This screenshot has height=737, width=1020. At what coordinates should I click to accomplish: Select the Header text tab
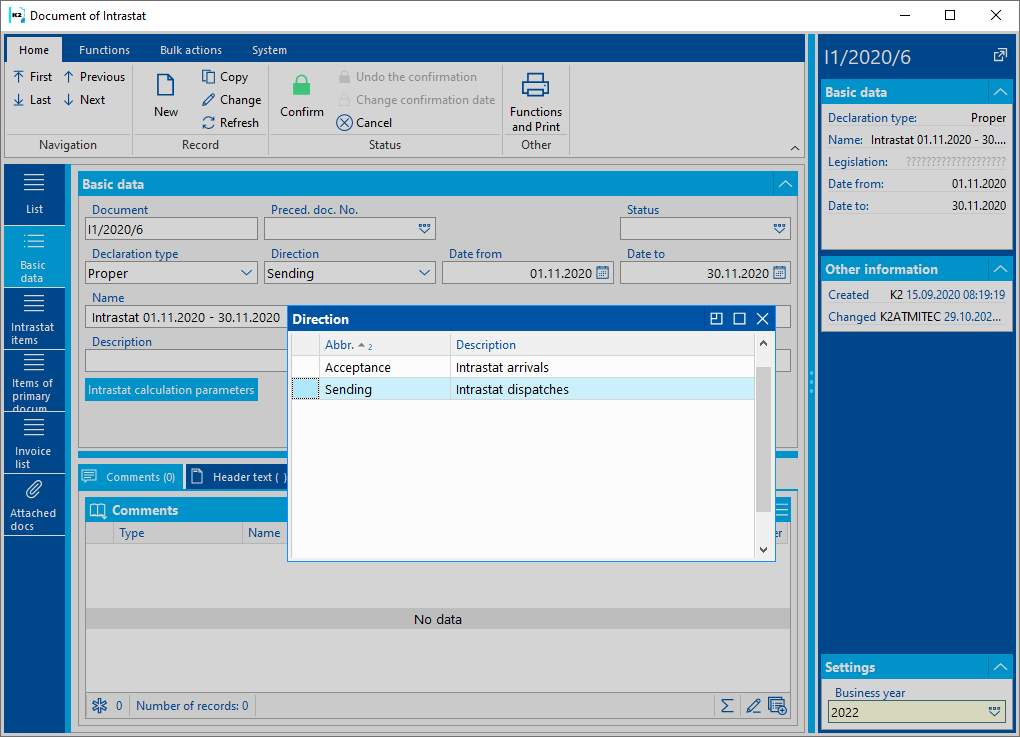[x=237, y=477]
